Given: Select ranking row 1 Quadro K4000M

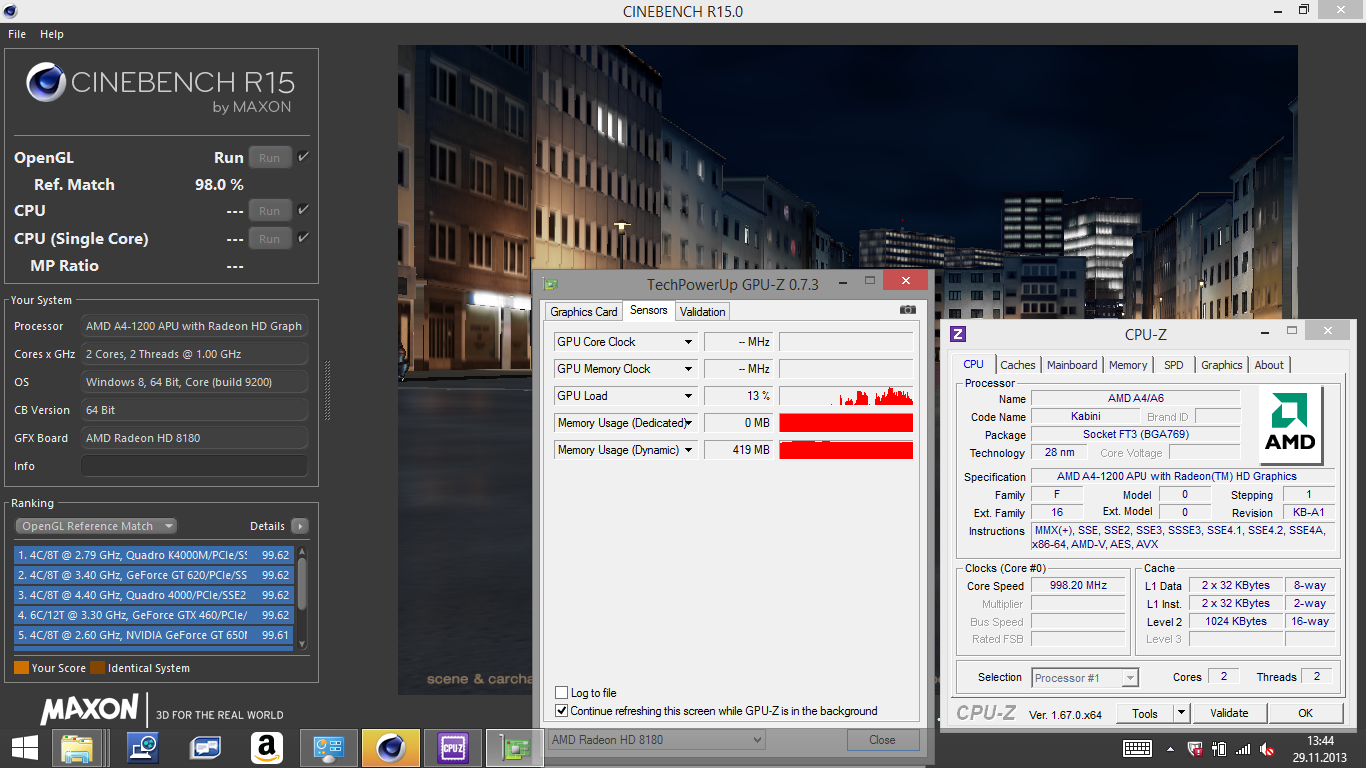Looking at the screenshot, I should [153, 554].
